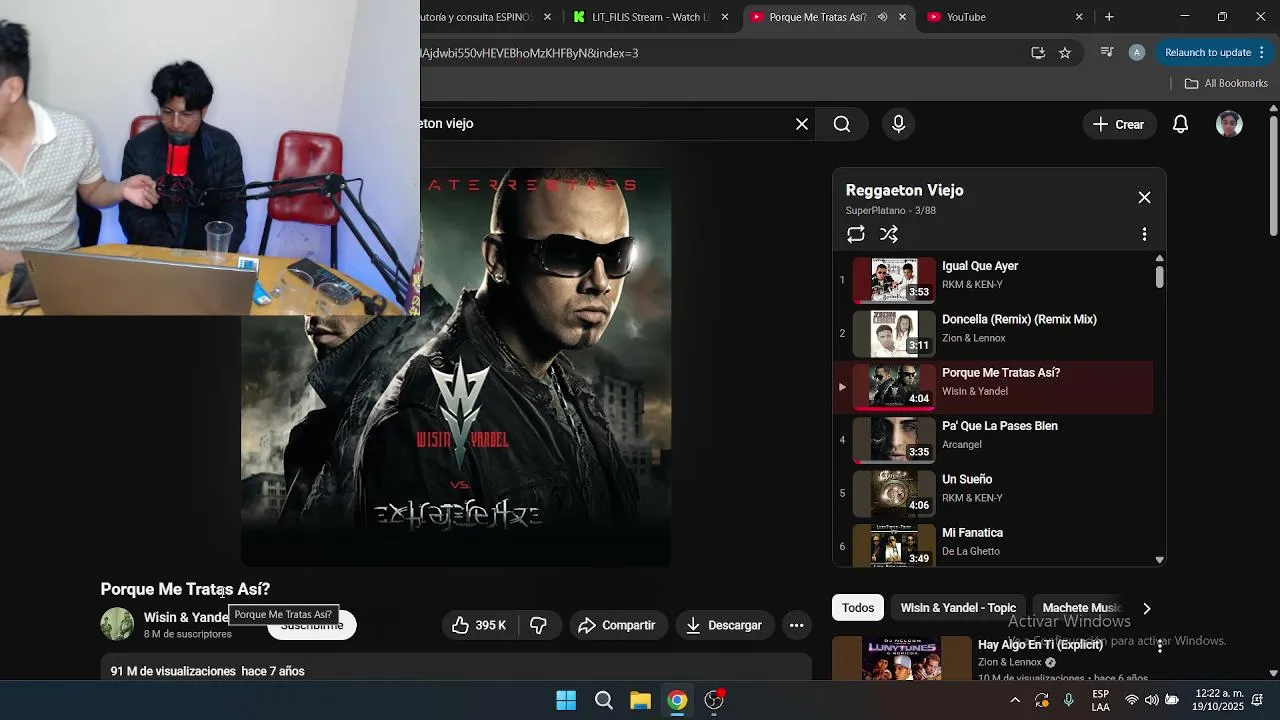Image resolution: width=1280 pixels, height=720 pixels.
Task: Open Hay Algo En Ti (Explicit) recommended video
Action: (x=1040, y=645)
